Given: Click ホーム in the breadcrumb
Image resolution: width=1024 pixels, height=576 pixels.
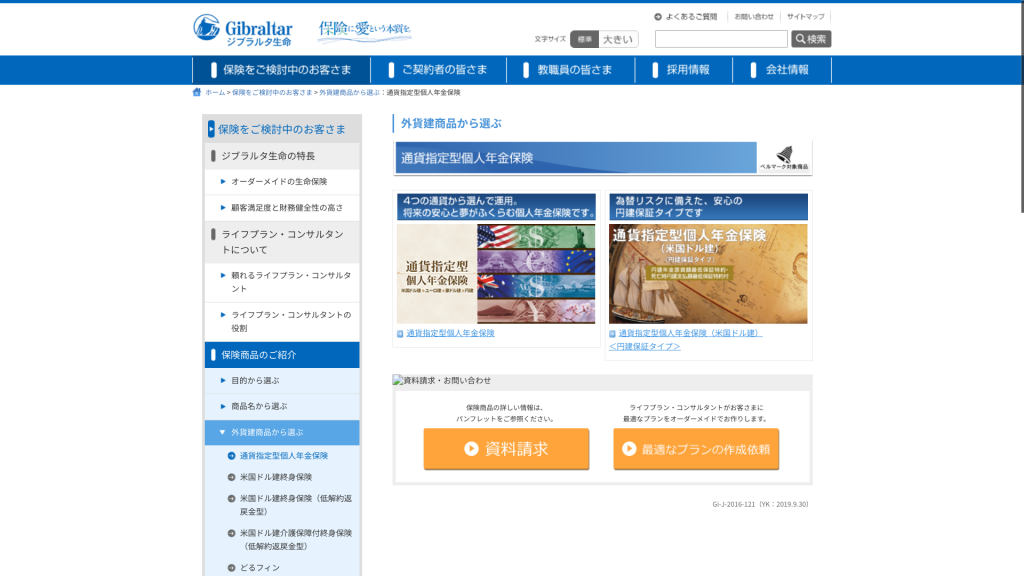Looking at the screenshot, I should (x=215, y=93).
